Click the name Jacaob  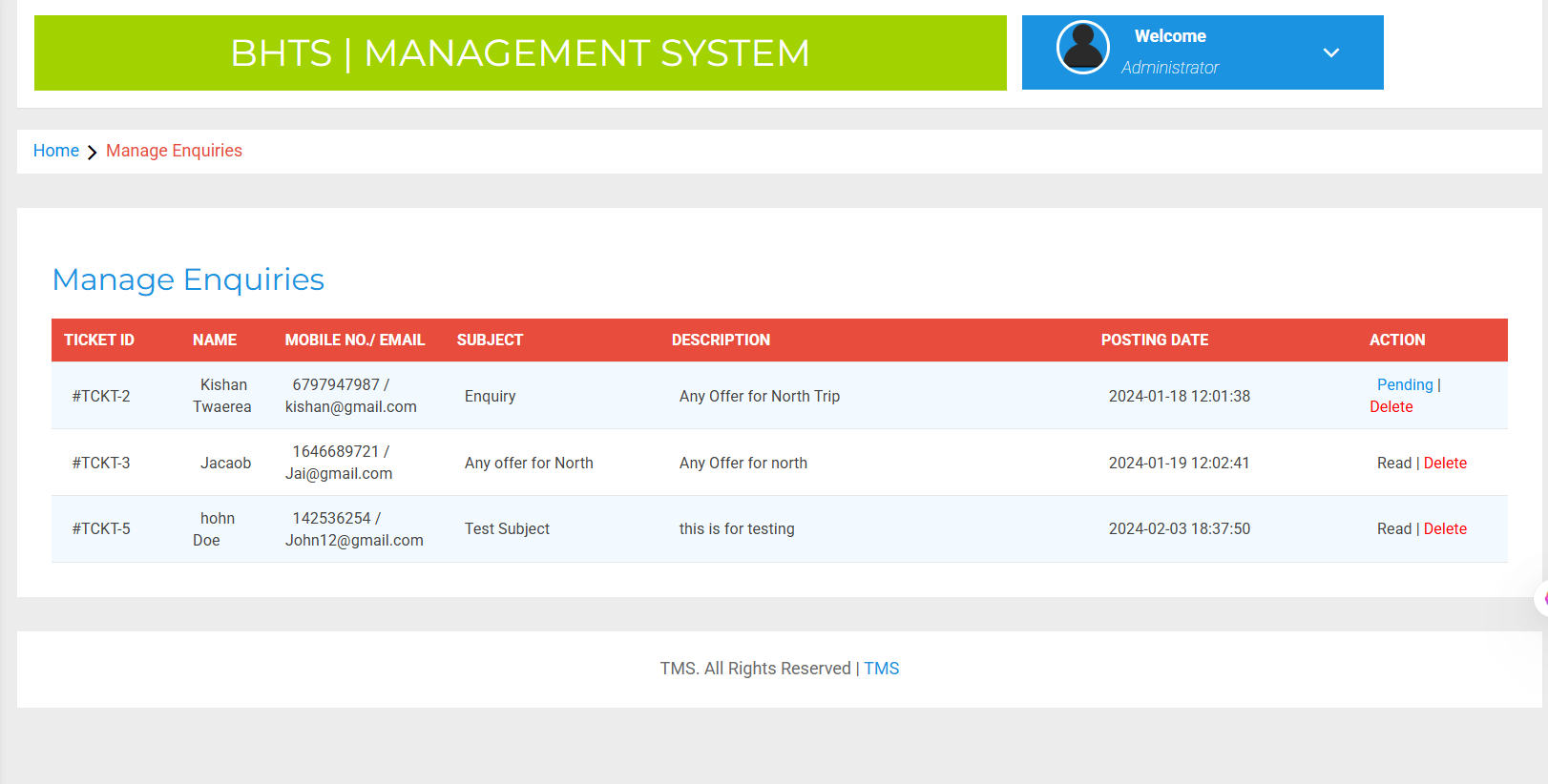coord(226,463)
